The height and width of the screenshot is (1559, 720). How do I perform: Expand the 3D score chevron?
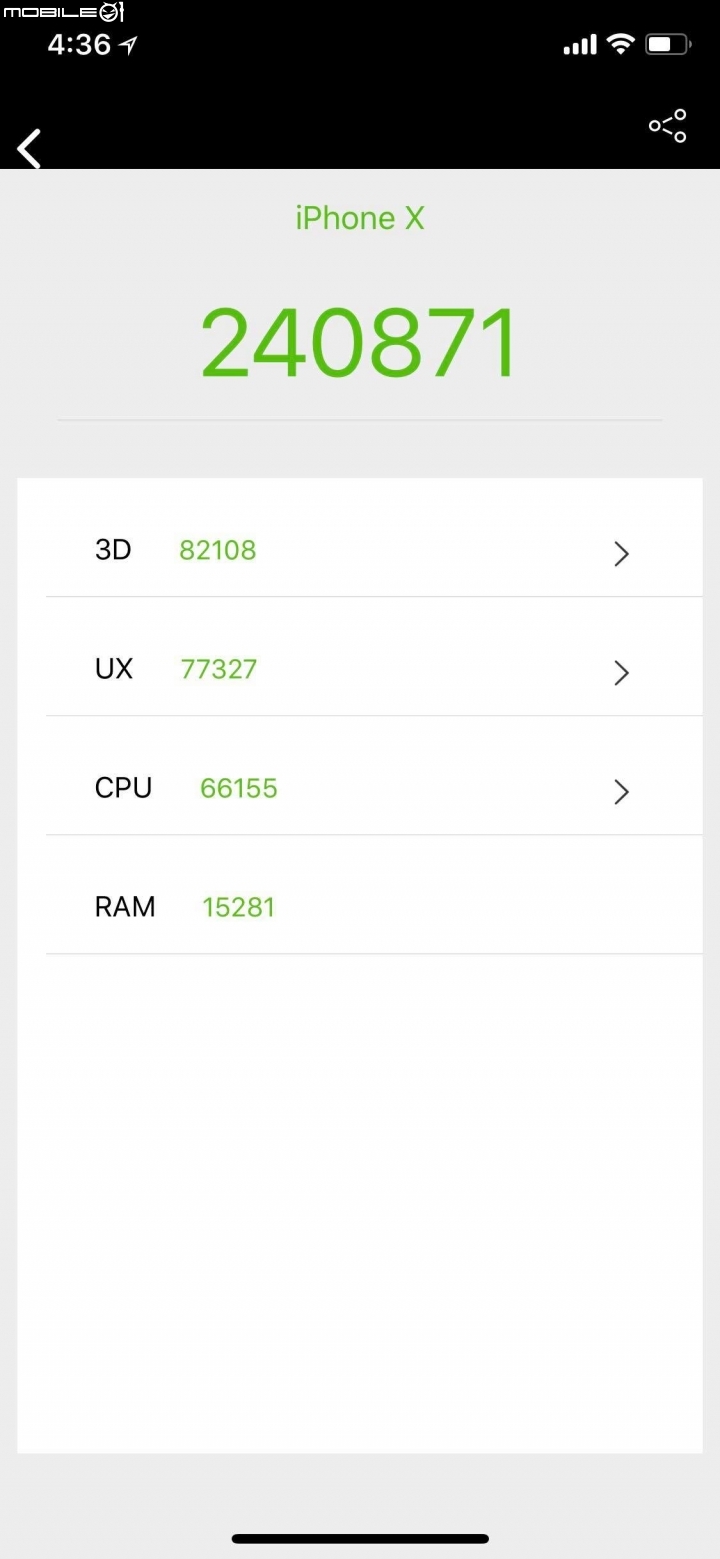point(621,553)
